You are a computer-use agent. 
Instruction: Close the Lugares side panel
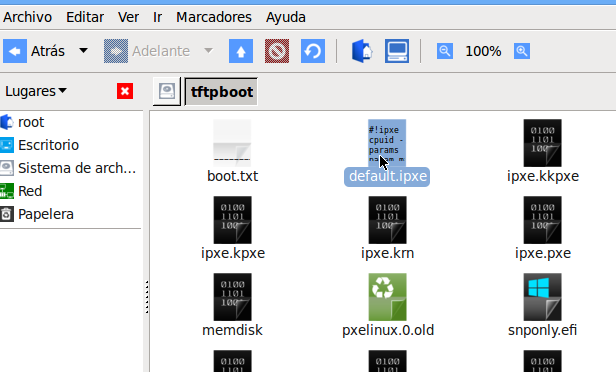pyautogui.click(x=125, y=91)
